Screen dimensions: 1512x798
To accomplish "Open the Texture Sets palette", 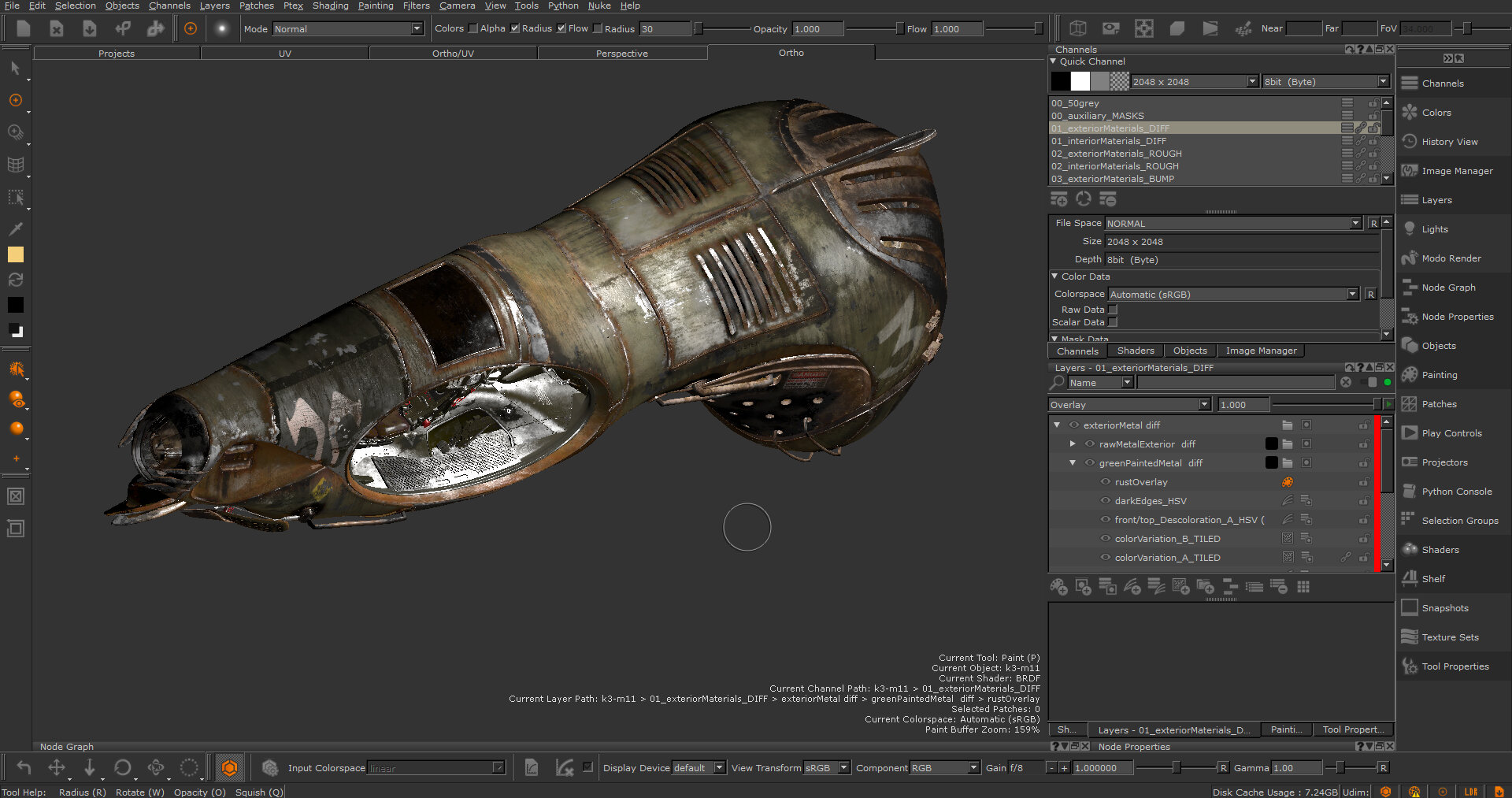I will 1449,637.
